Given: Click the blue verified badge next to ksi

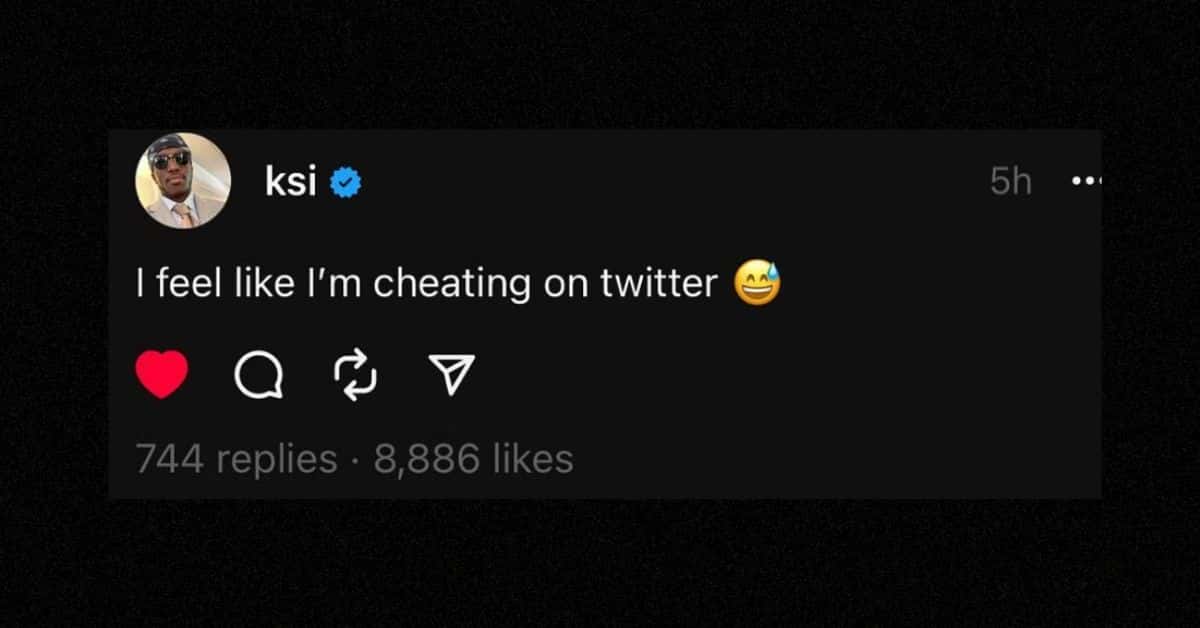Looking at the screenshot, I should pyautogui.click(x=346, y=184).
